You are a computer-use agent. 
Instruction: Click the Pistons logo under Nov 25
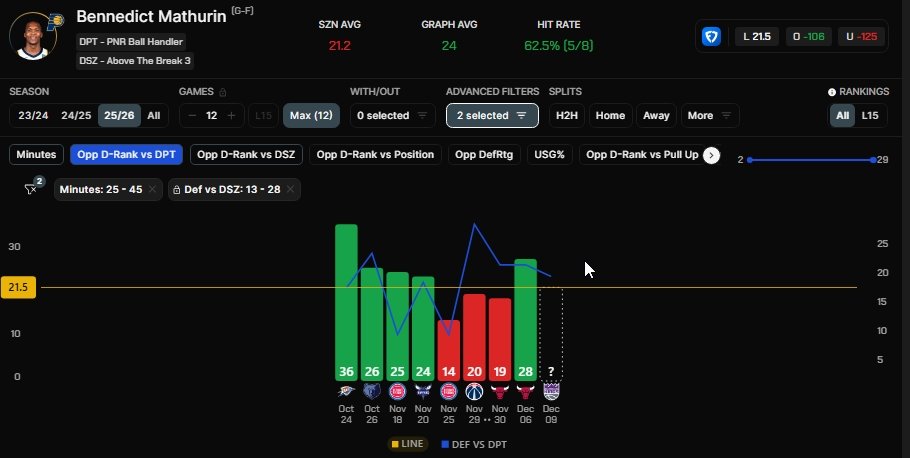(449, 391)
